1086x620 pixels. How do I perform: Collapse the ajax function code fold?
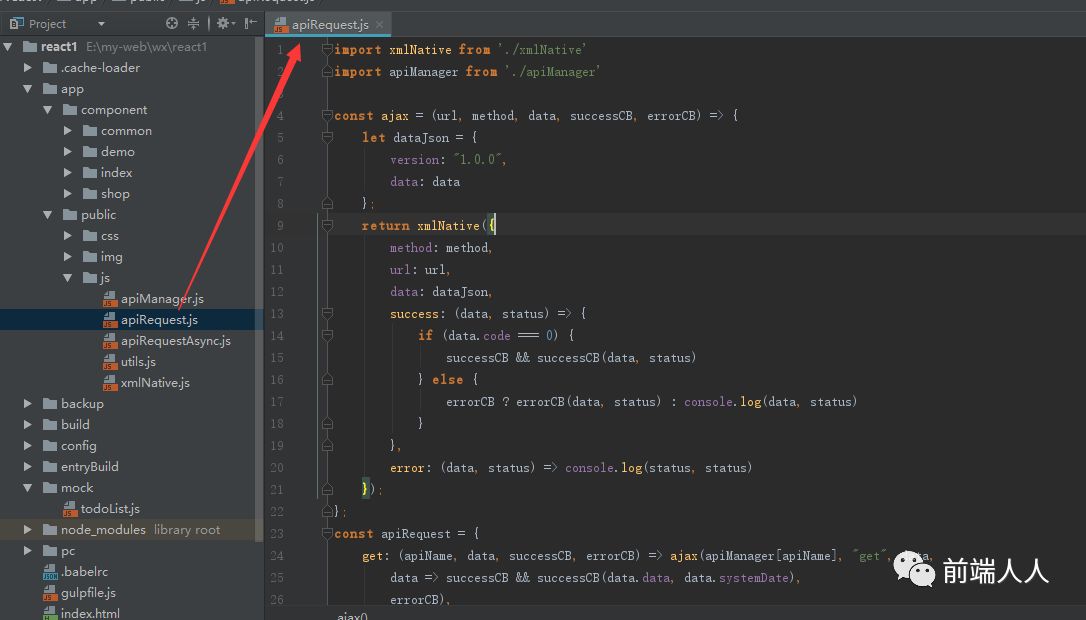tap(326, 115)
